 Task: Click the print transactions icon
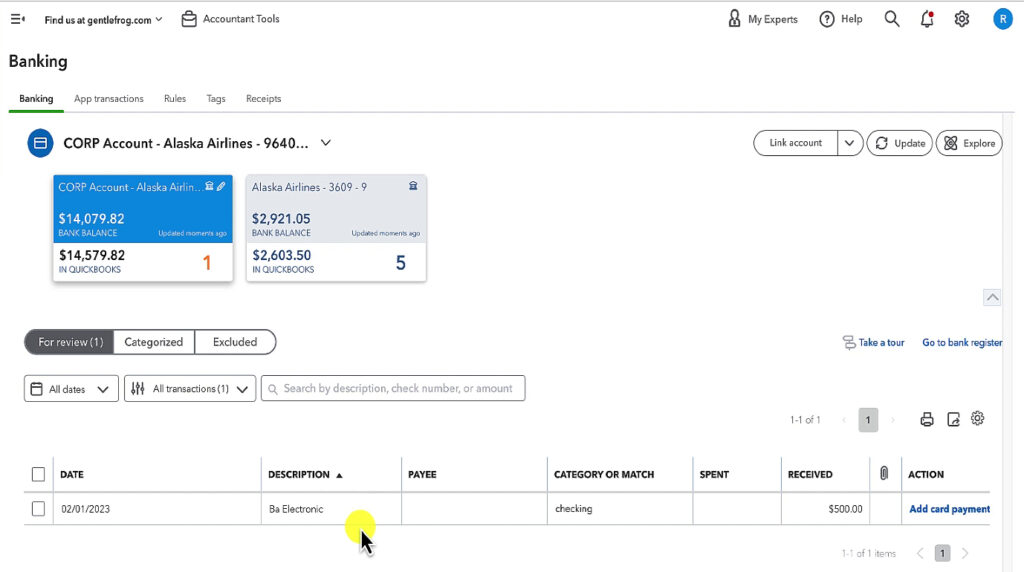(927, 420)
